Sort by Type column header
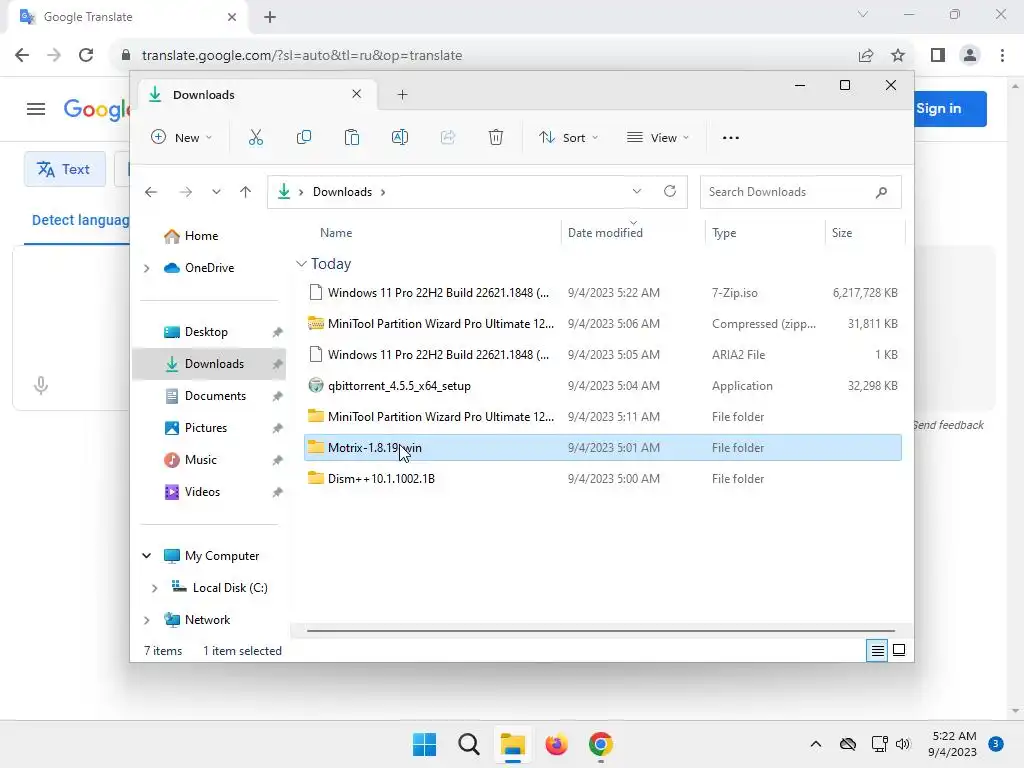The width and height of the screenshot is (1024, 768). 724,232
